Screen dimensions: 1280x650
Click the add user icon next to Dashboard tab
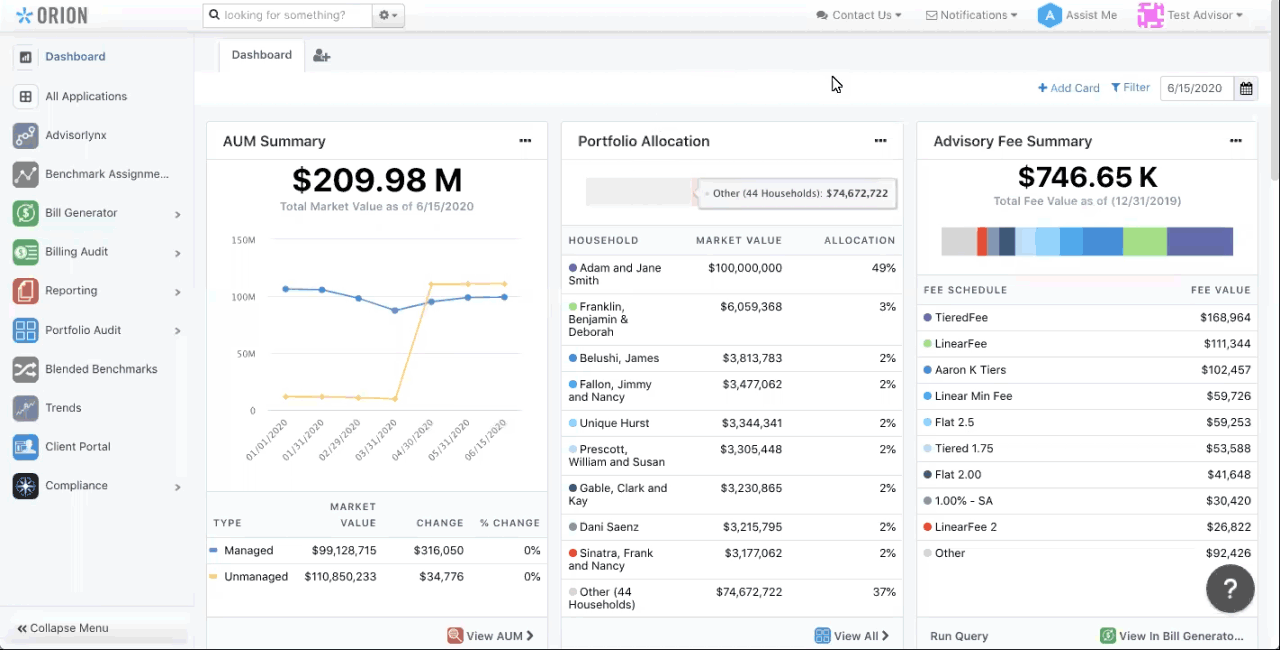321,56
